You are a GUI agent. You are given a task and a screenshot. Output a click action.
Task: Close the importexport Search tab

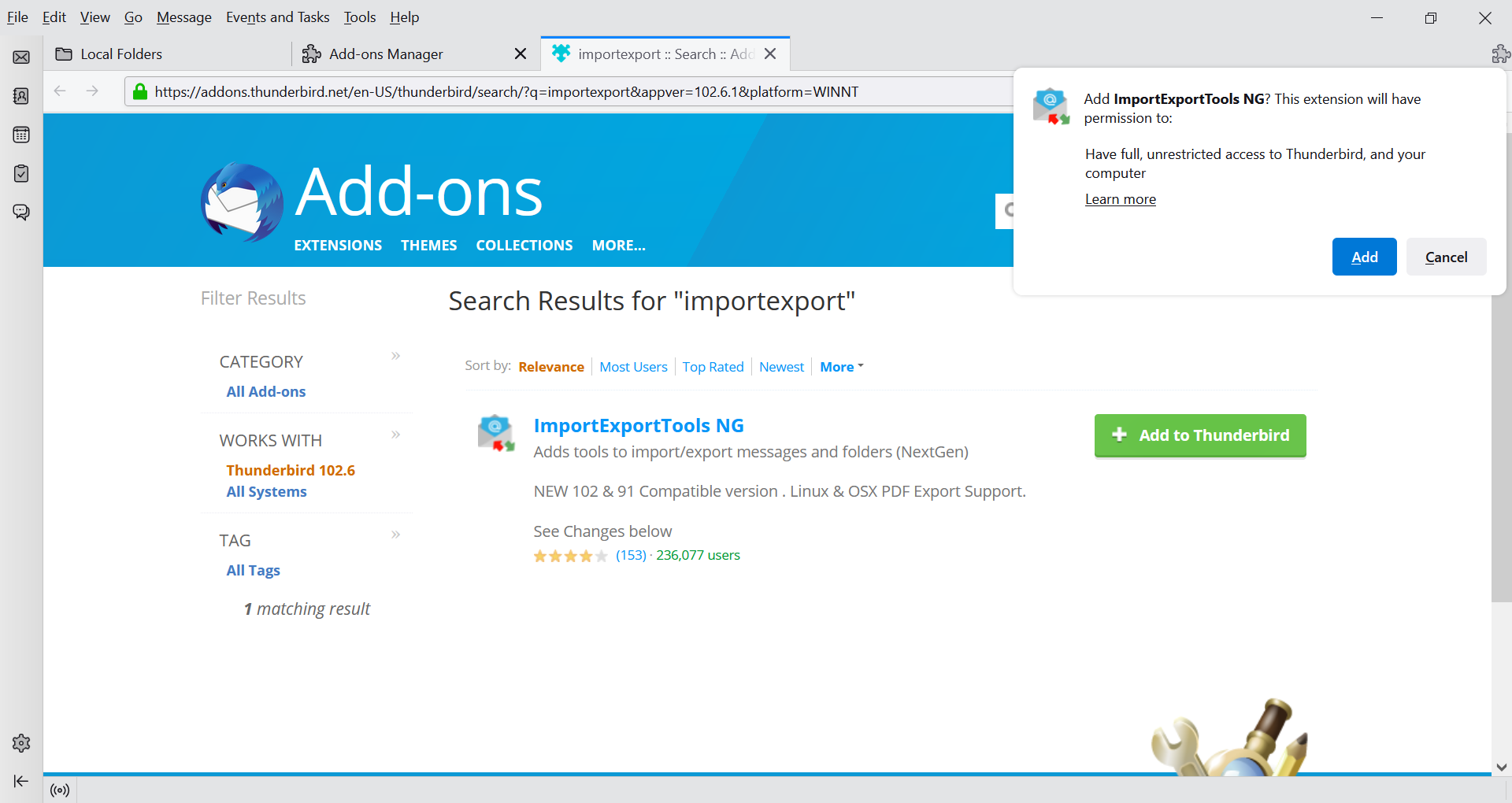tap(770, 54)
